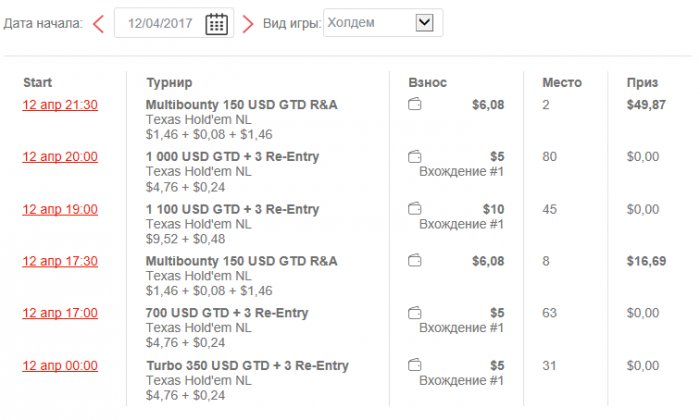Click wallet icon for 700 USD GTD row
The height and width of the screenshot is (420, 700).
point(415,313)
